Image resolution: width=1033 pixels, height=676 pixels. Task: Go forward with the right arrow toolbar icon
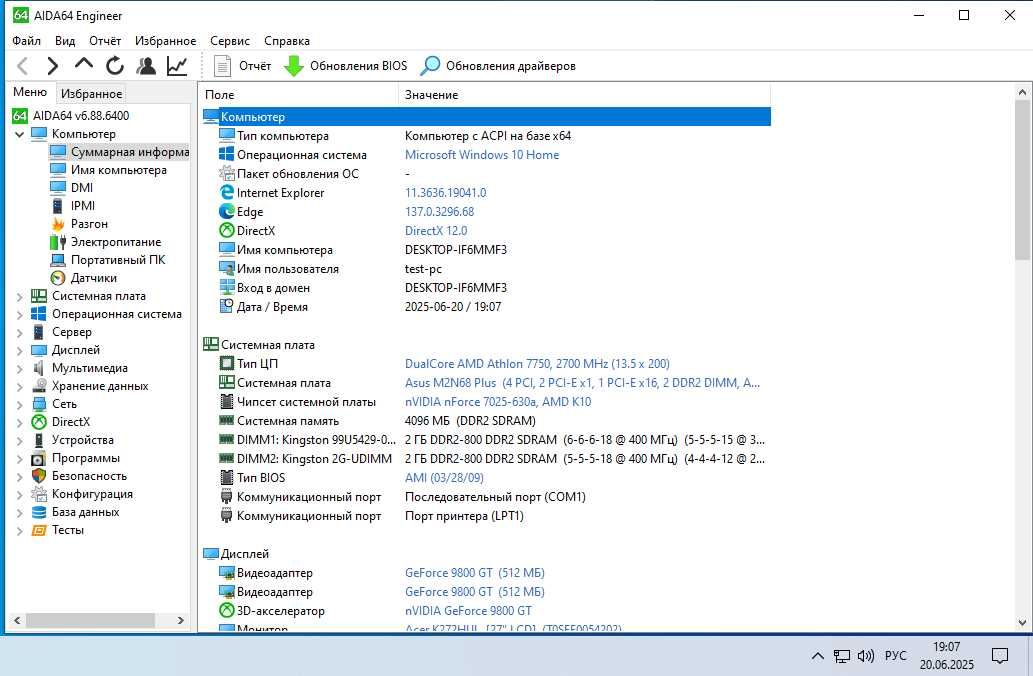click(53, 66)
